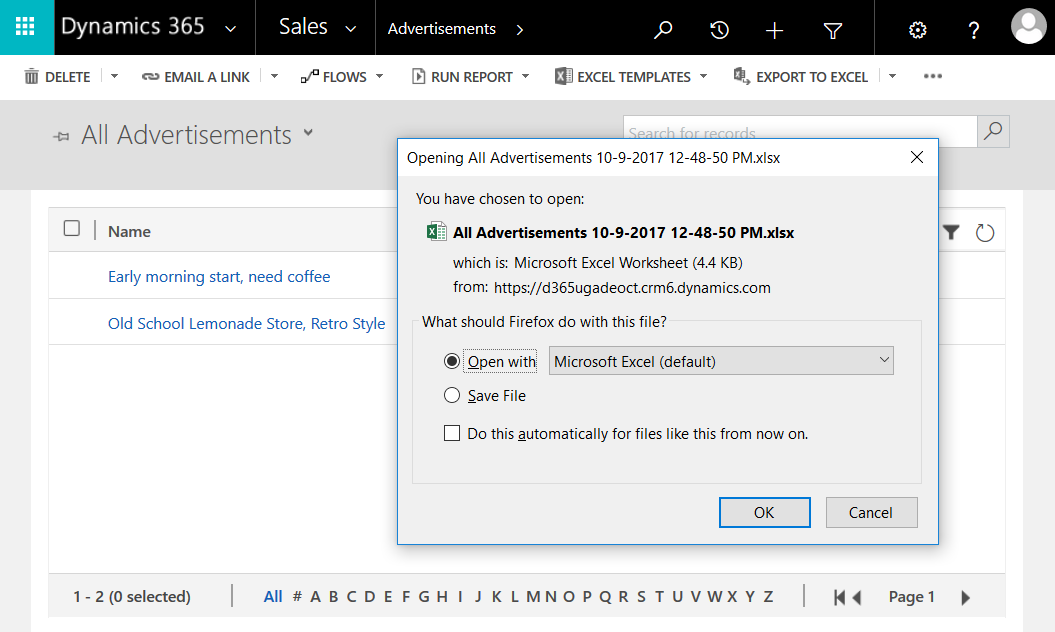Click the help question mark
Viewport: 1055px width, 632px height.
click(974, 30)
